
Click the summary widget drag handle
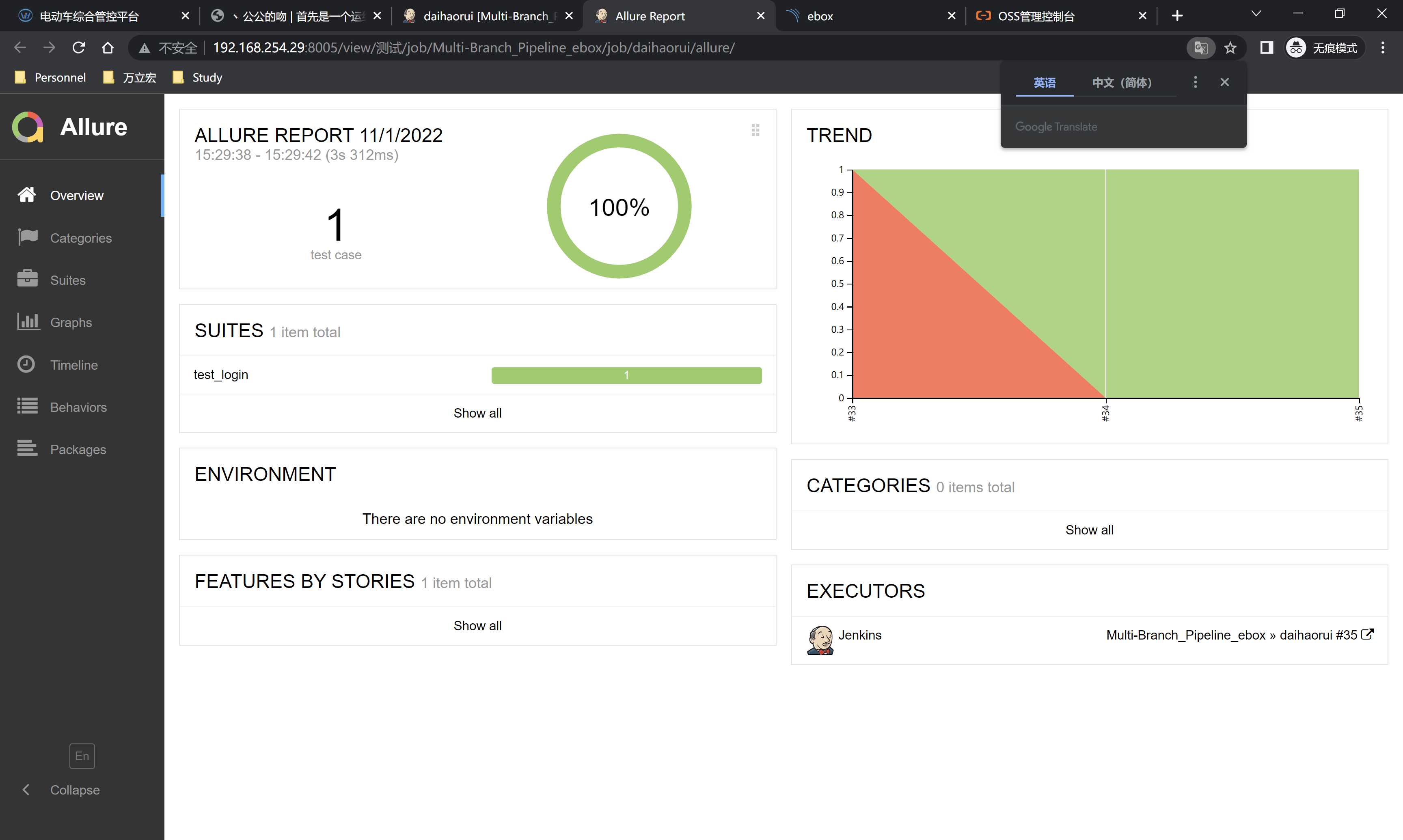pos(755,131)
